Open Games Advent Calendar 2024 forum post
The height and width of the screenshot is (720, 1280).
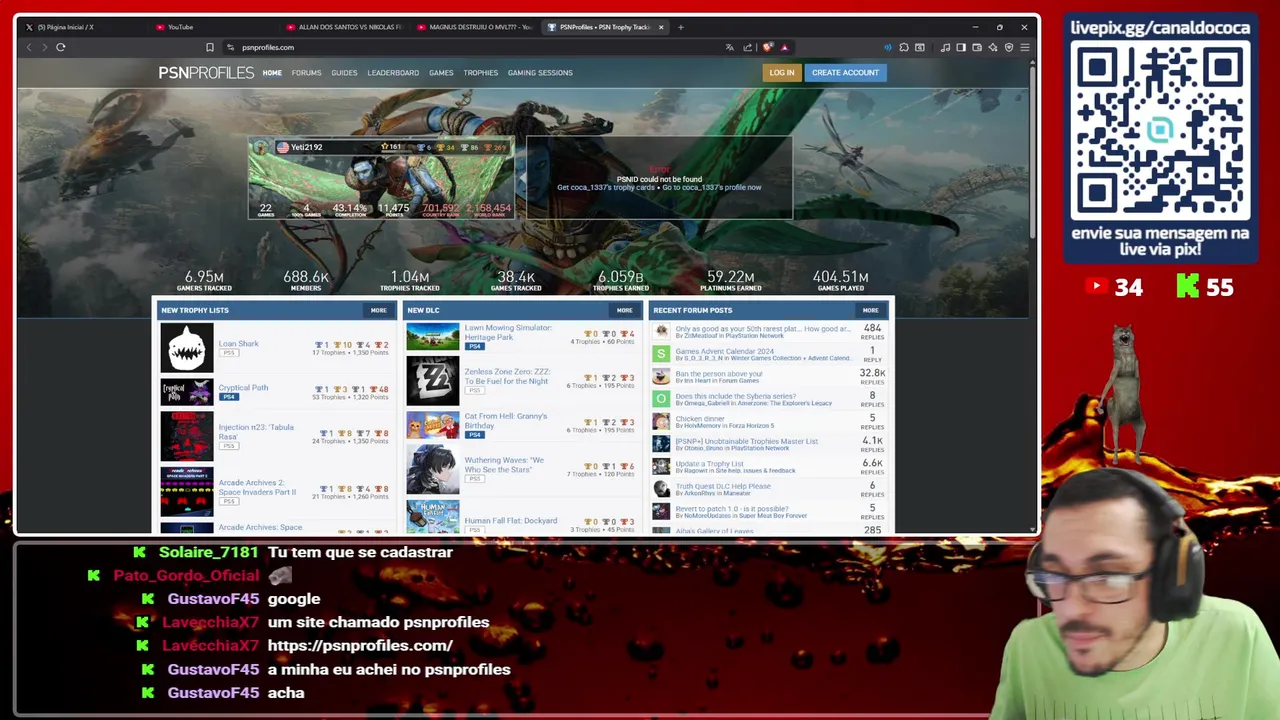click(x=725, y=351)
